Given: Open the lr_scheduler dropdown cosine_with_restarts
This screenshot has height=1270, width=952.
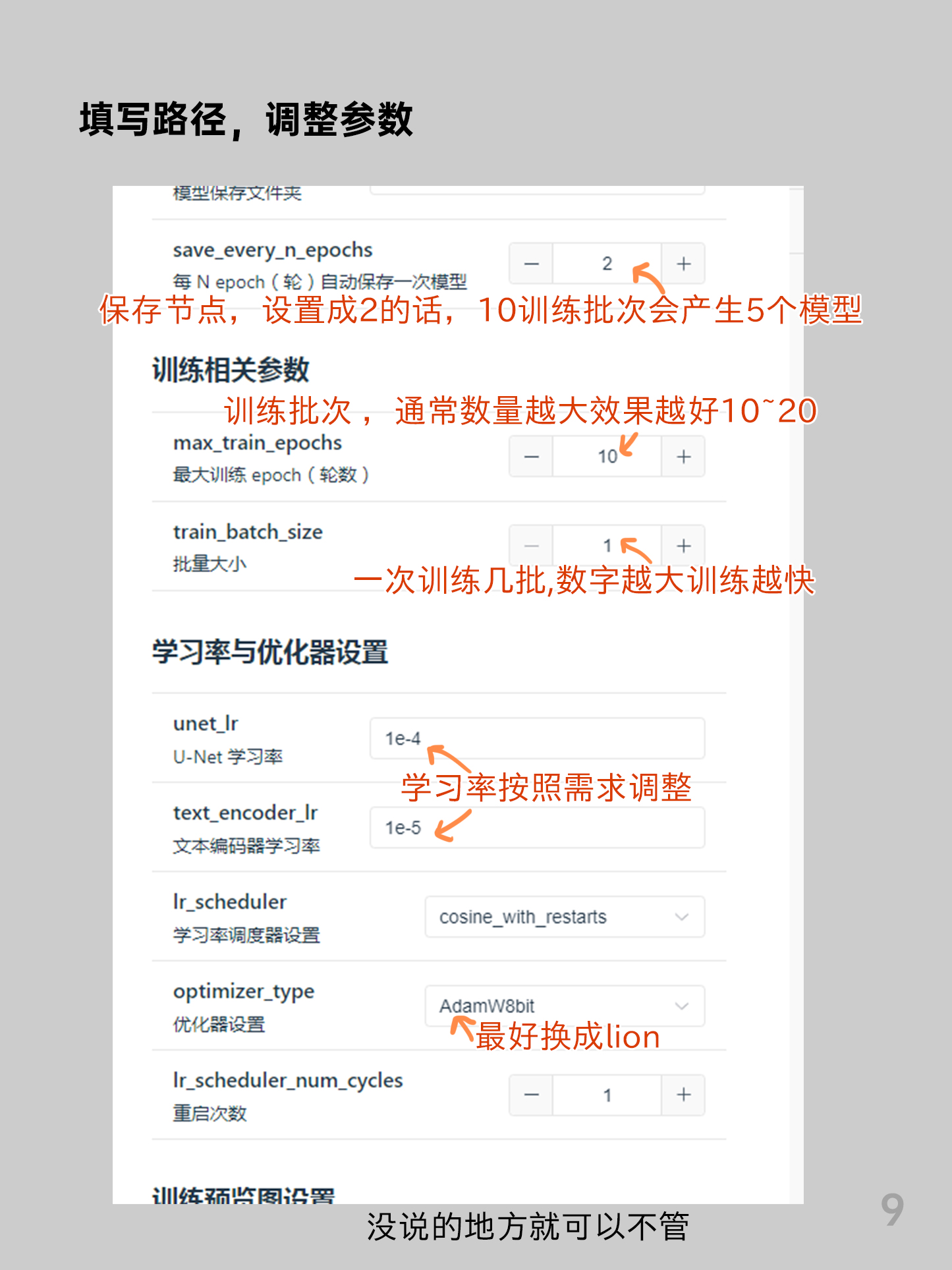Looking at the screenshot, I should (565, 917).
